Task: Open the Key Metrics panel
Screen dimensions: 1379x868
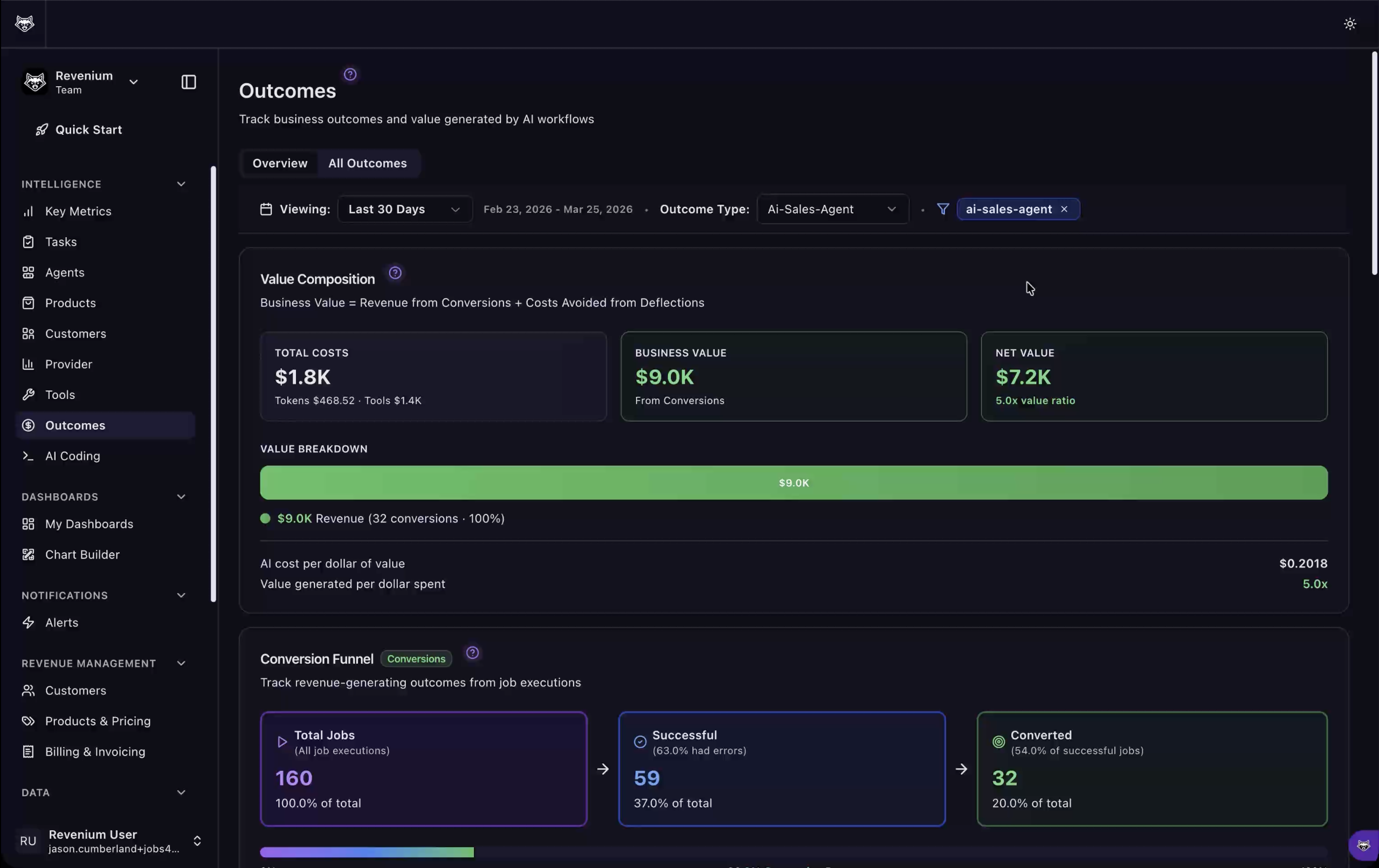Action: (x=78, y=211)
